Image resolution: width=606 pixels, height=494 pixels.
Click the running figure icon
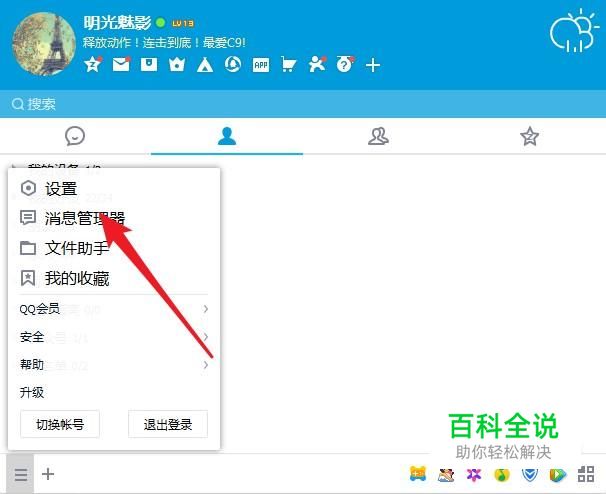(x=317, y=64)
